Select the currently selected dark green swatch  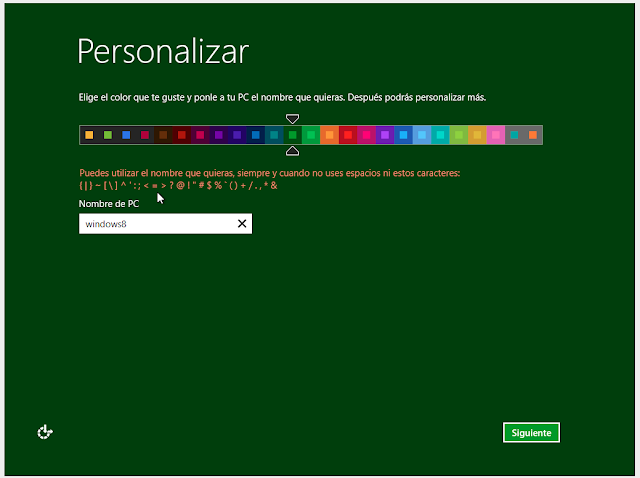pos(292,135)
